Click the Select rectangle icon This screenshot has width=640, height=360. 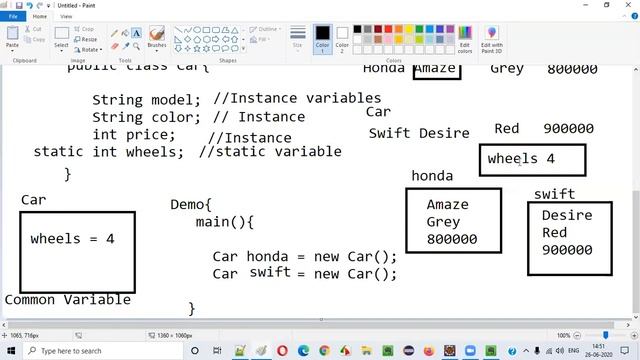click(x=62, y=33)
